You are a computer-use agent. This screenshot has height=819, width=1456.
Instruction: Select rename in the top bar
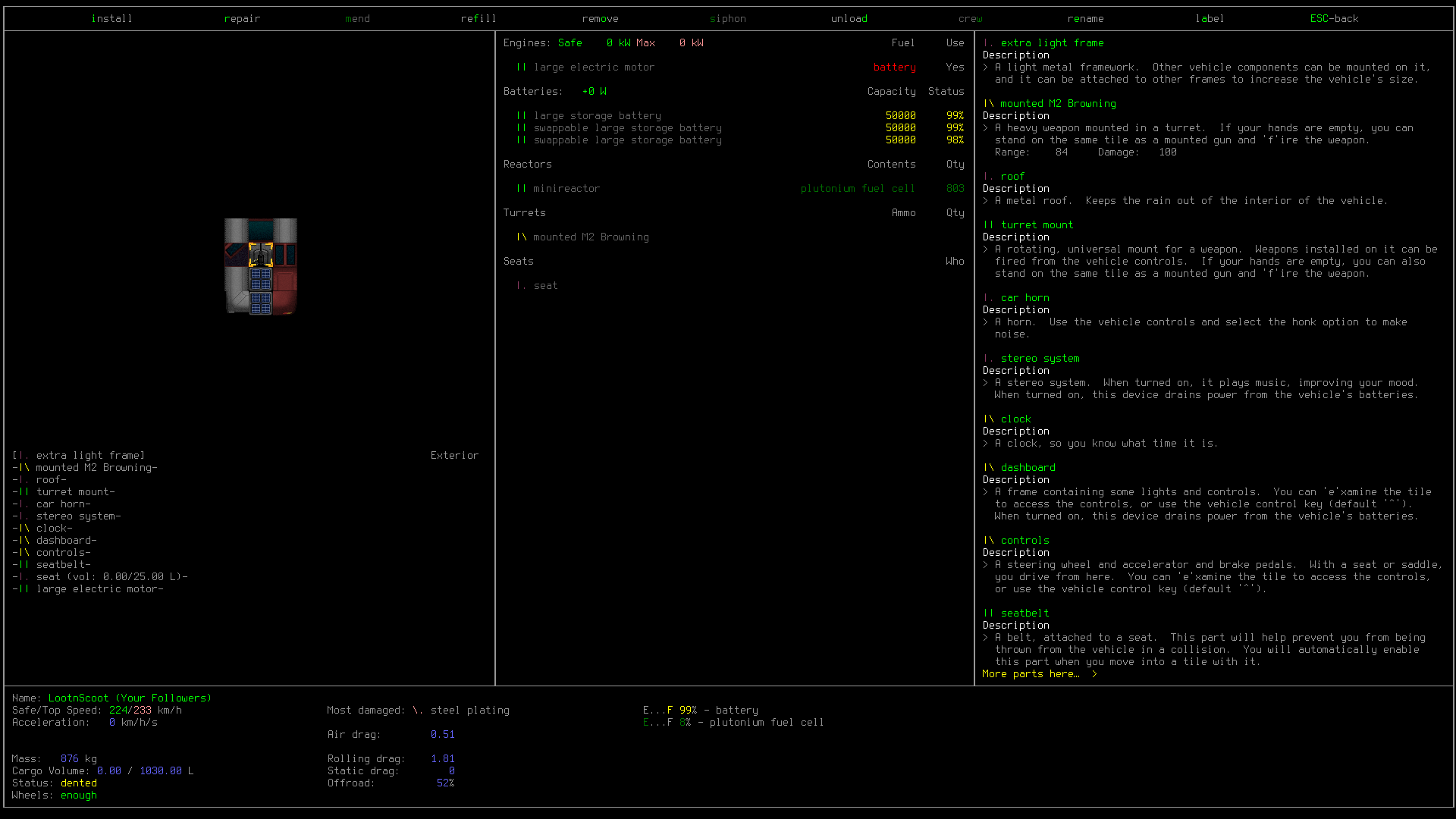[x=1085, y=19]
